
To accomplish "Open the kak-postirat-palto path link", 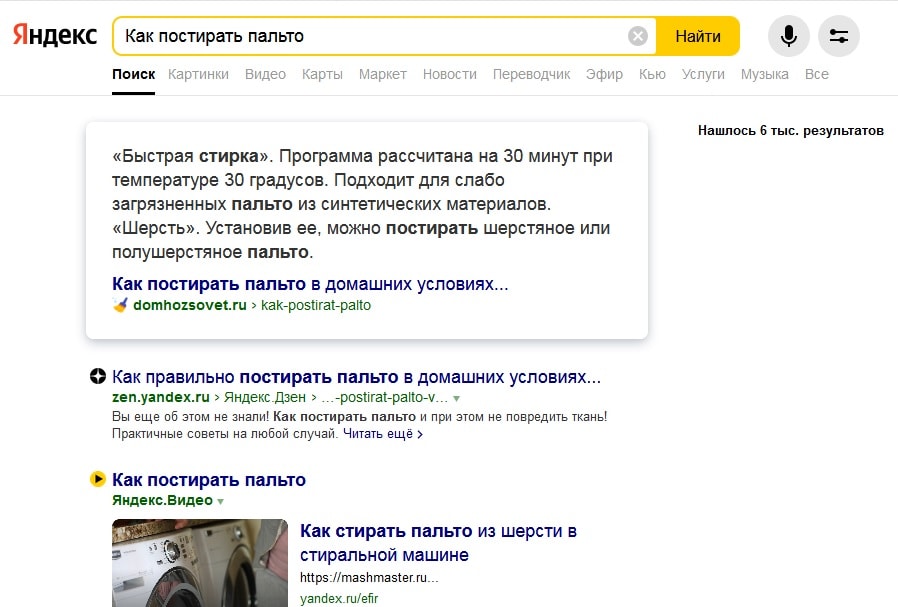I will click(316, 305).
